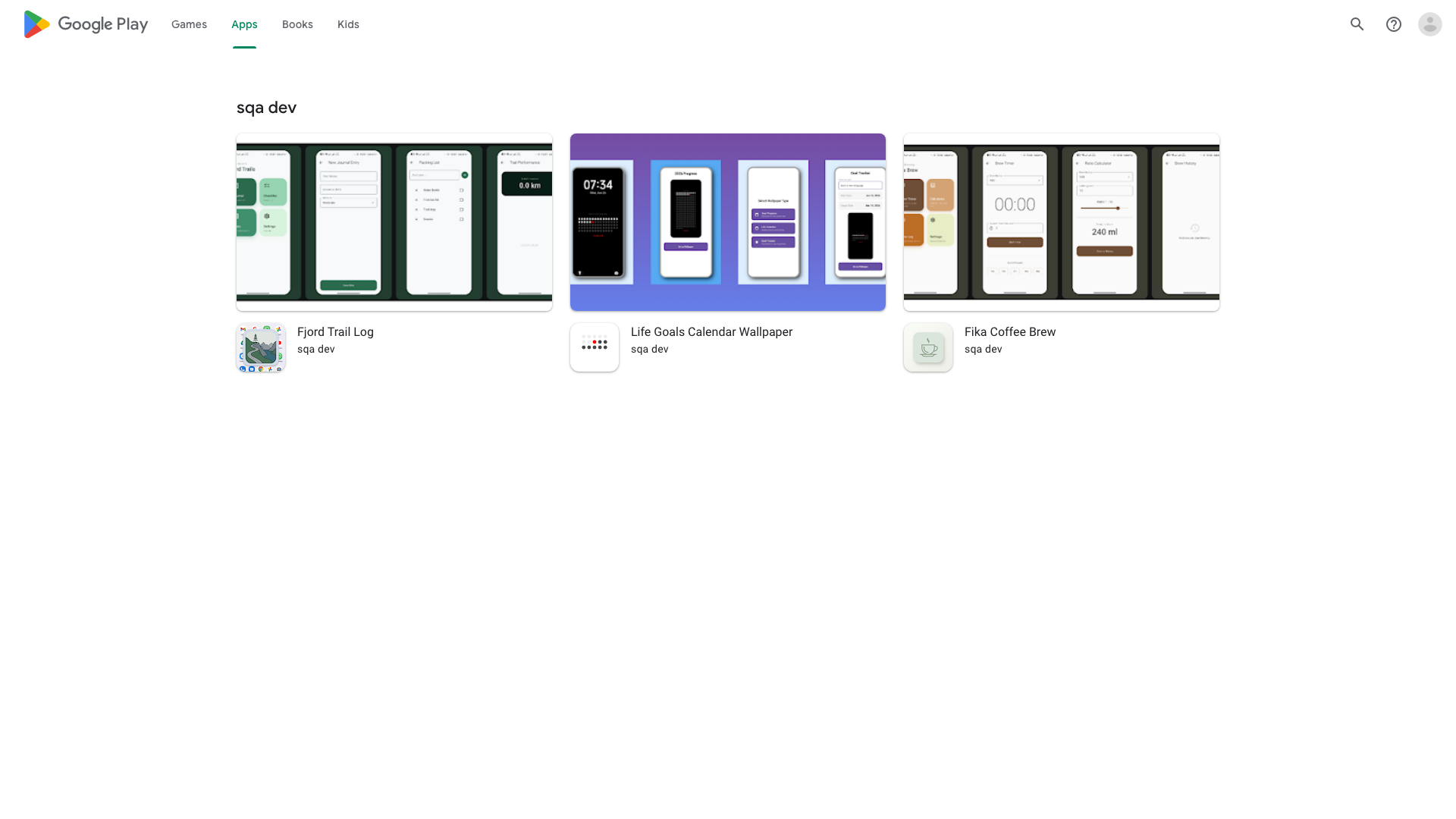1456x819 pixels.
Task: Open the Help center question icon
Action: click(1393, 24)
